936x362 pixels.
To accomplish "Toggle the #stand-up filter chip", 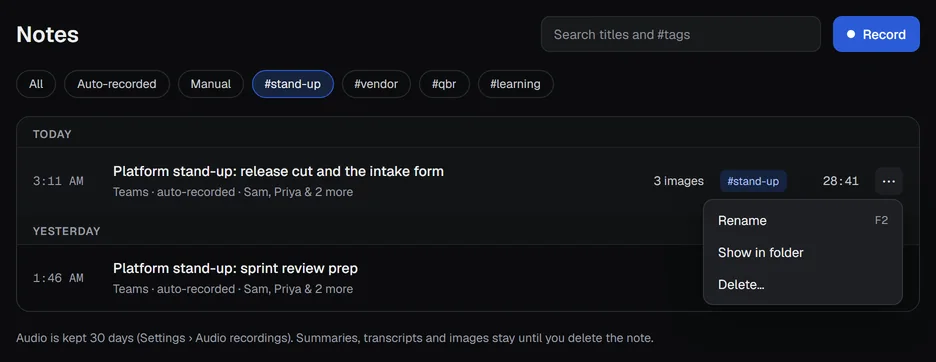I will point(292,84).
